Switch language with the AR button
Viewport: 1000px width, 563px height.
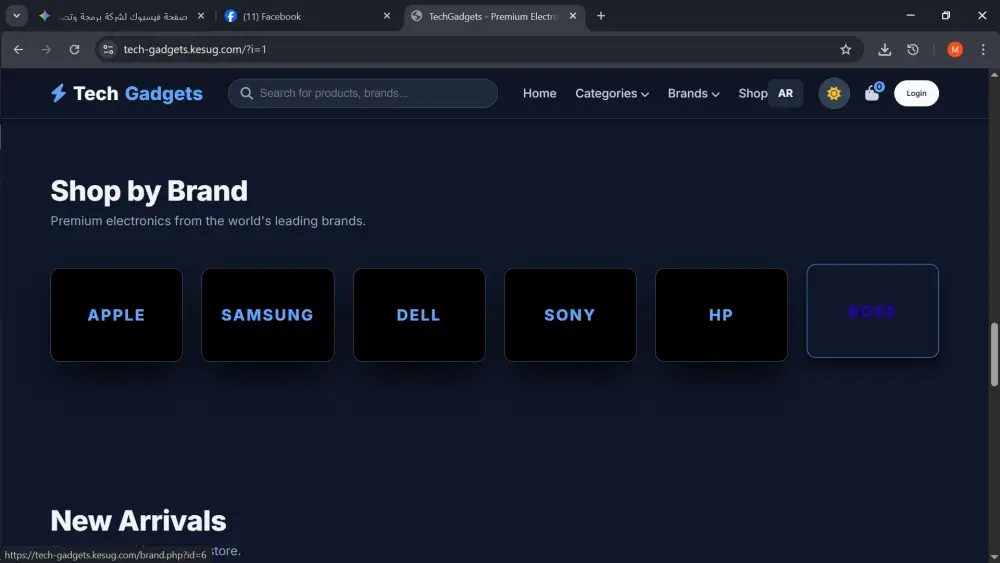(785, 93)
